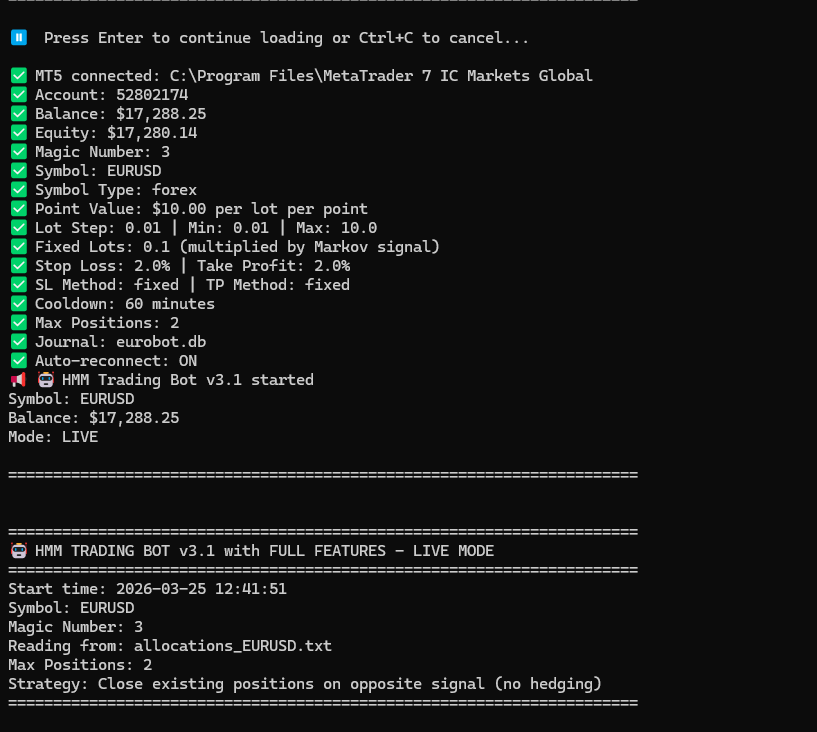
Task: Click the Mode: LIVE line
Action: pos(53,437)
